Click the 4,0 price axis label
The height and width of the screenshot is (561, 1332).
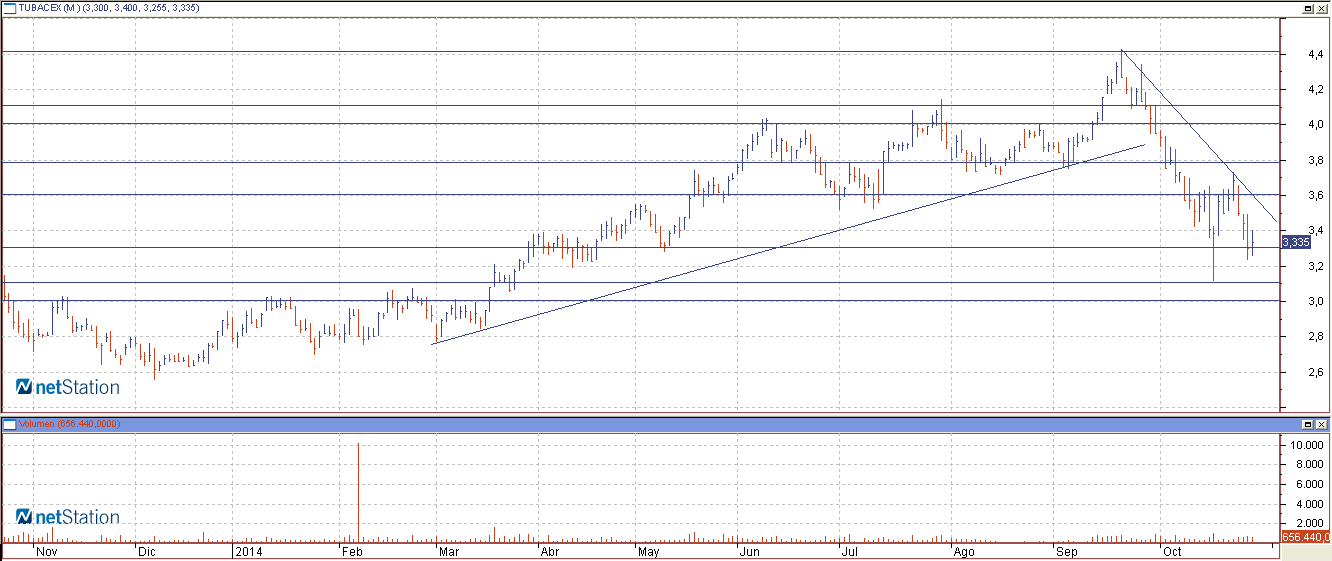(1316, 125)
